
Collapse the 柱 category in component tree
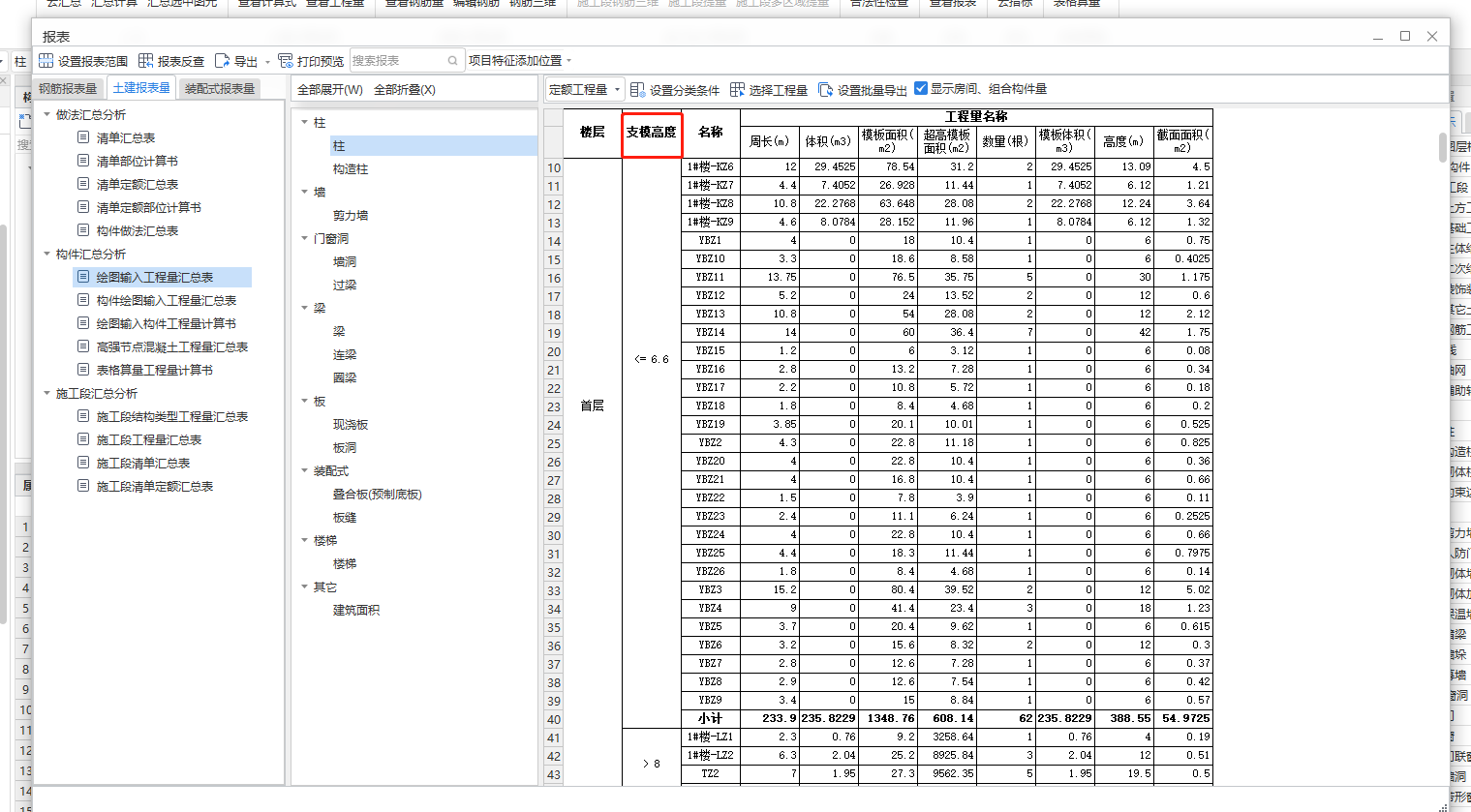(x=304, y=122)
